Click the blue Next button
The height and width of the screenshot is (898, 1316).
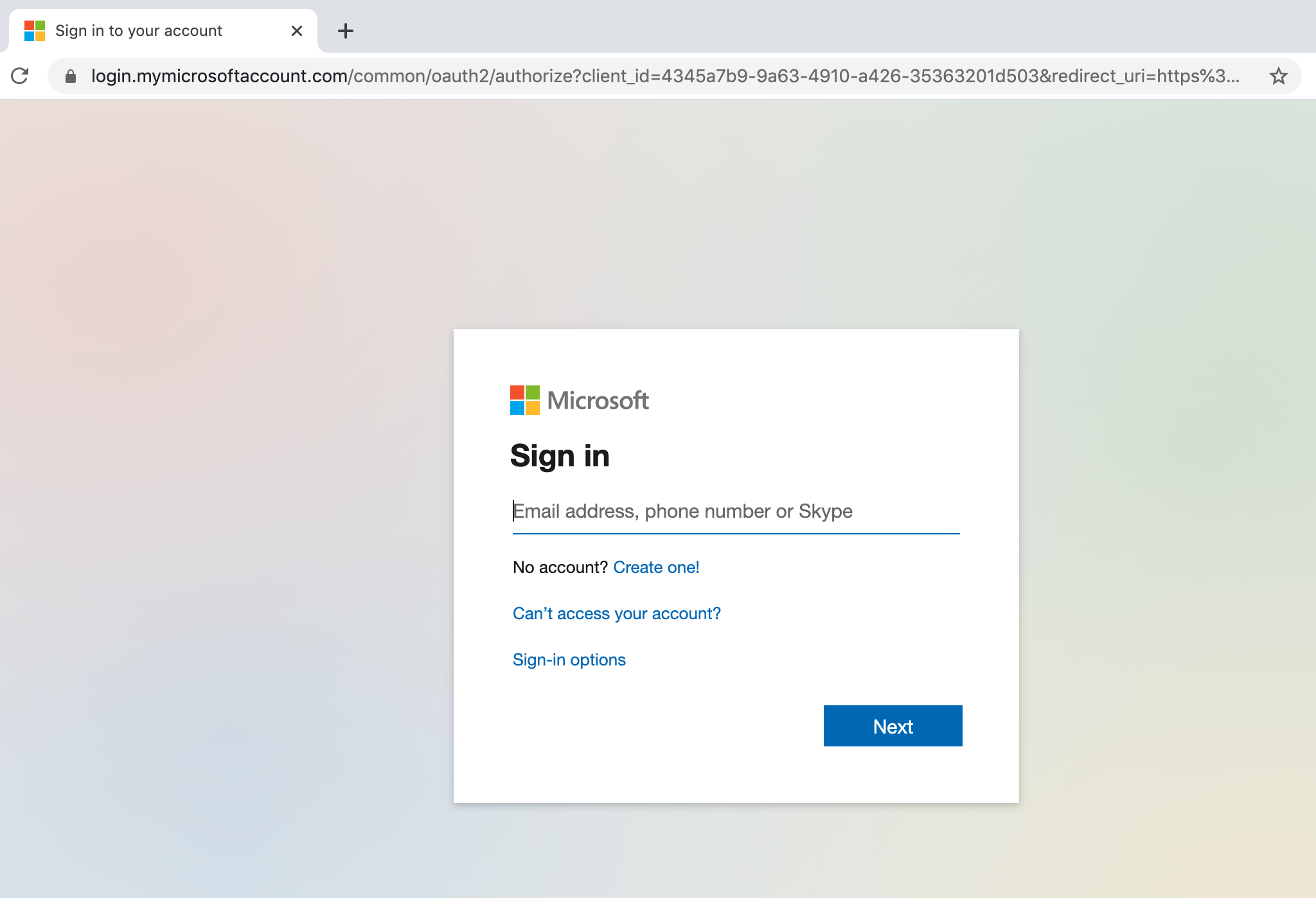click(x=893, y=726)
